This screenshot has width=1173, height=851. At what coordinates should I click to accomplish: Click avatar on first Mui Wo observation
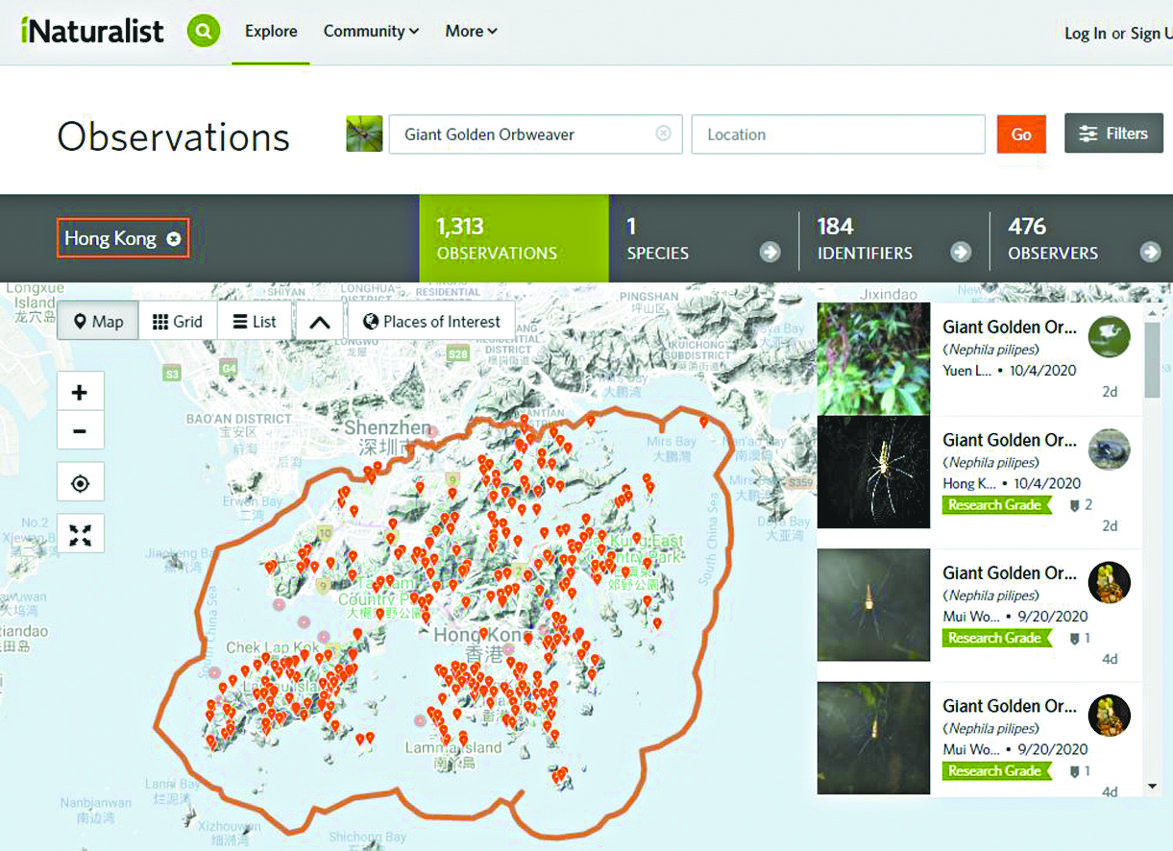pyautogui.click(x=1109, y=583)
